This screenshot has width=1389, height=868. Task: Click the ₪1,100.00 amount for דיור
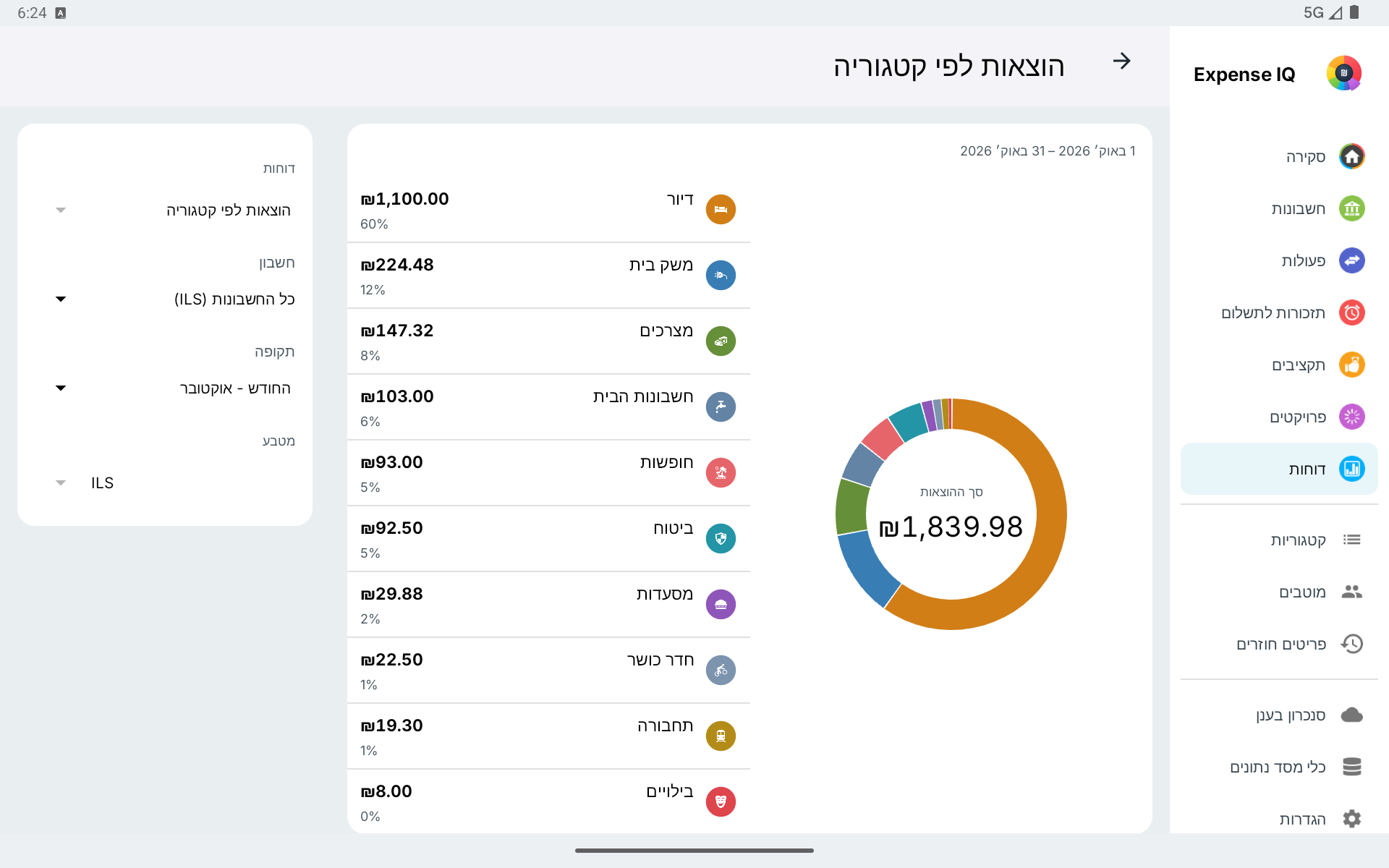click(x=404, y=199)
